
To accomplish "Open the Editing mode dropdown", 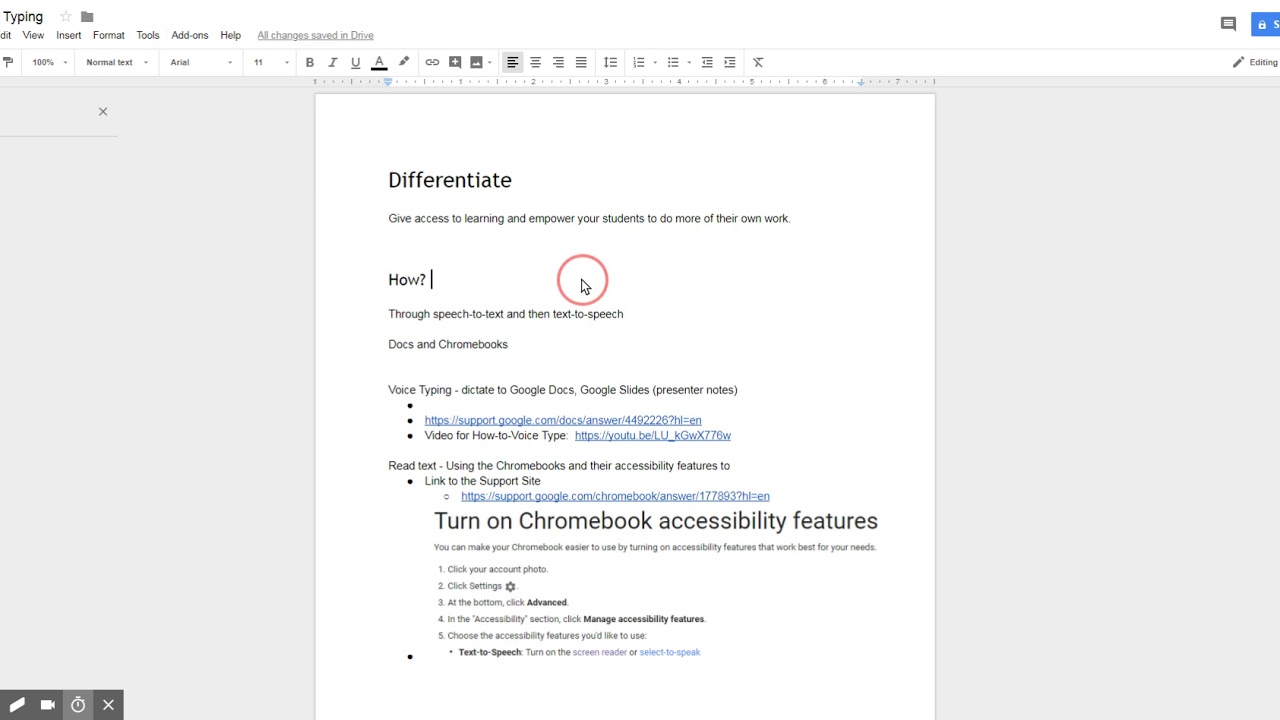I will [1255, 62].
